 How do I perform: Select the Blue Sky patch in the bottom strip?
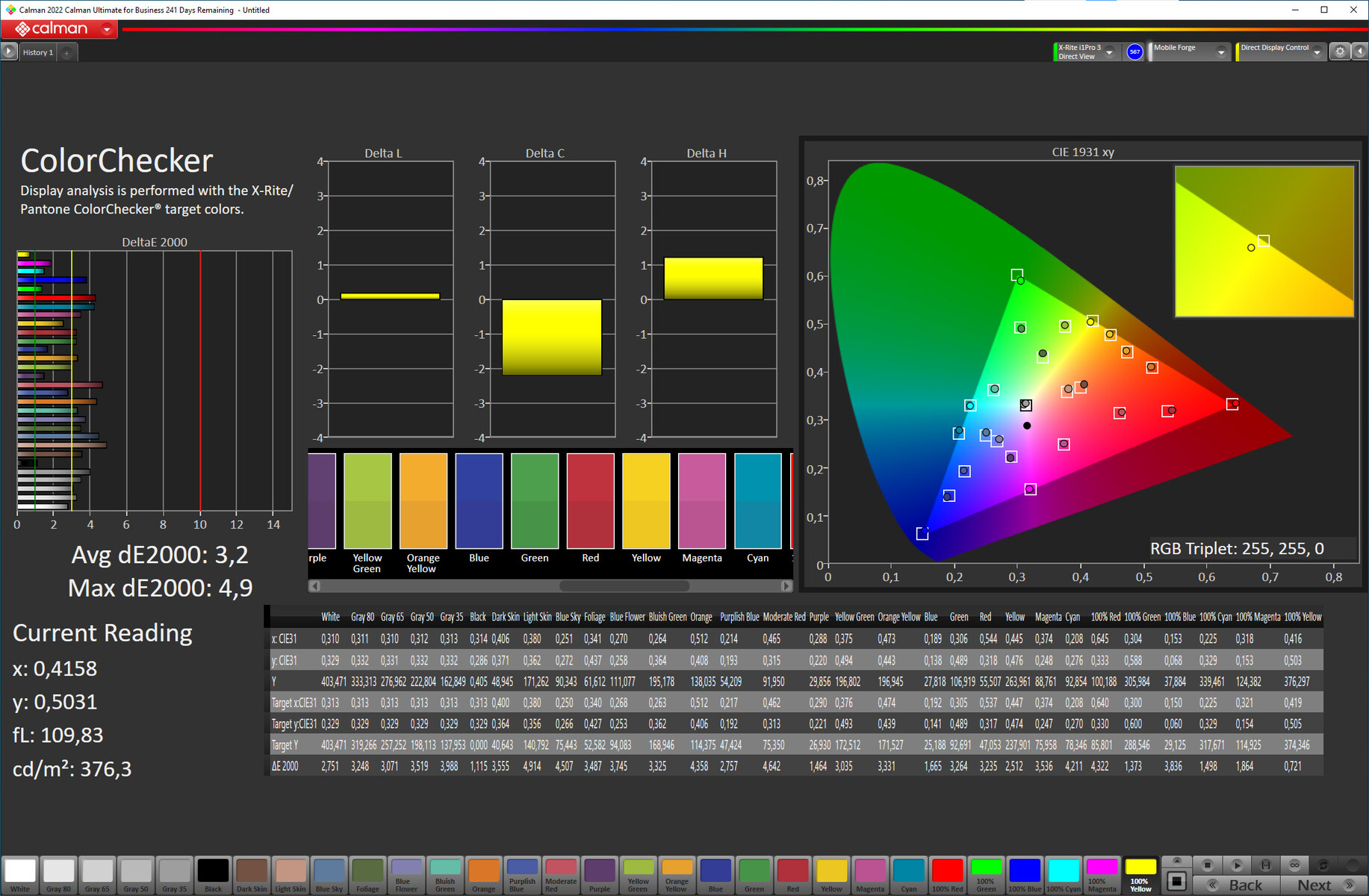point(329,874)
